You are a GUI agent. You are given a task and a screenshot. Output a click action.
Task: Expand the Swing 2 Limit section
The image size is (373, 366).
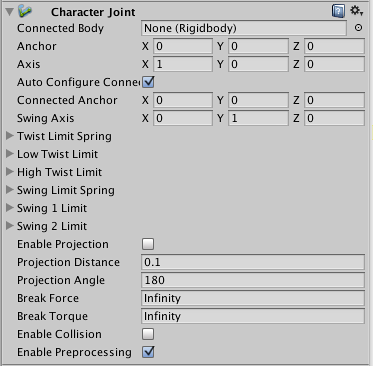pos(10,226)
